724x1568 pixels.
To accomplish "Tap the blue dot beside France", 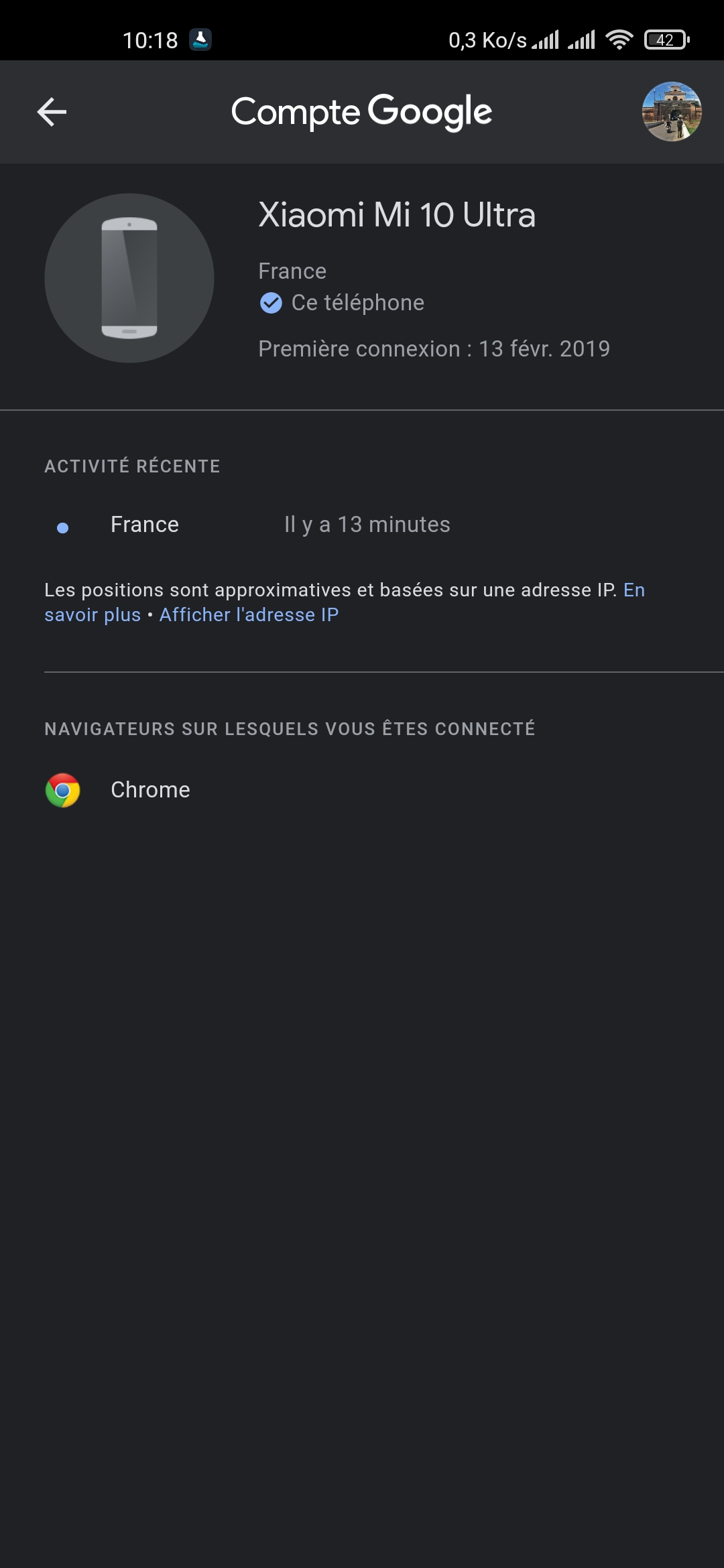I will (62, 528).
